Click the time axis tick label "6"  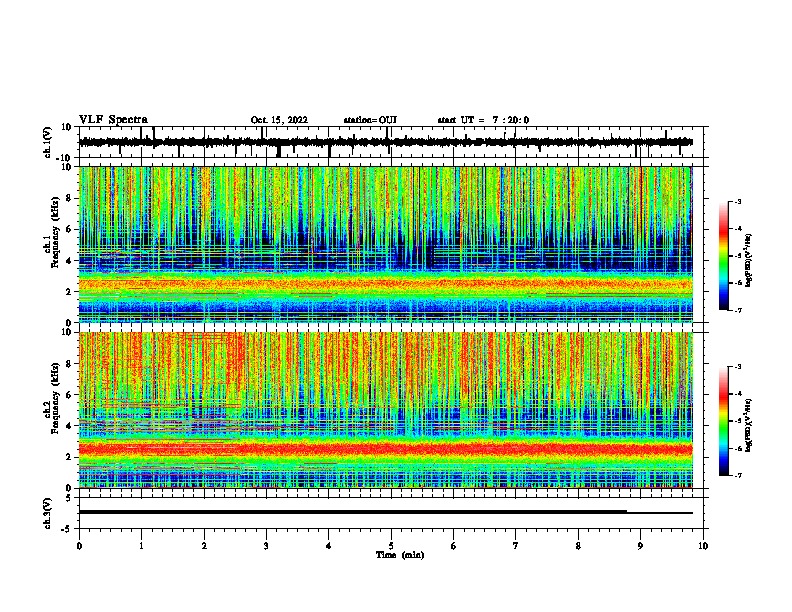click(454, 546)
